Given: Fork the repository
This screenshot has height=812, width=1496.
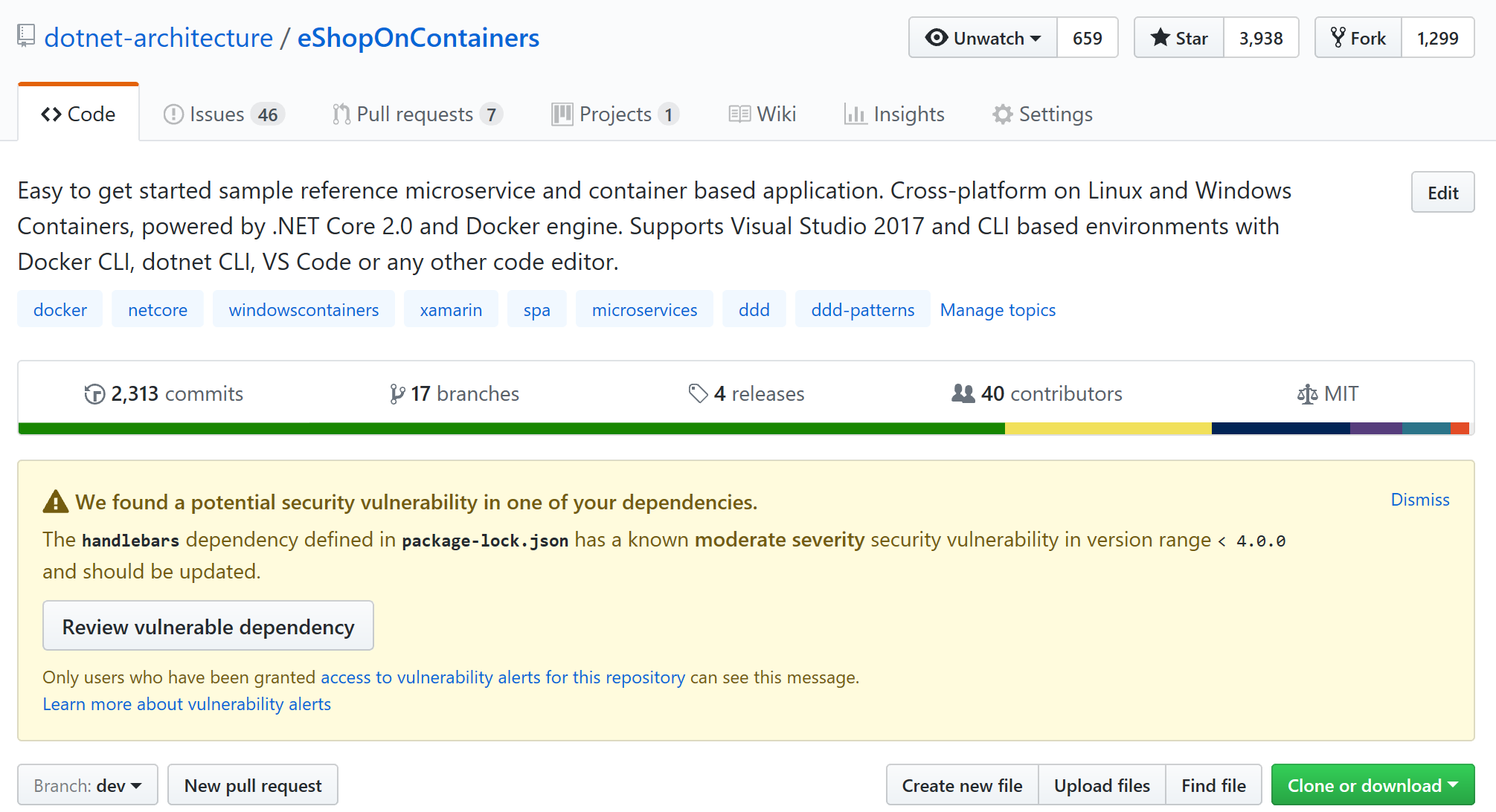Looking at the screenshot, I should [1357, 37].
